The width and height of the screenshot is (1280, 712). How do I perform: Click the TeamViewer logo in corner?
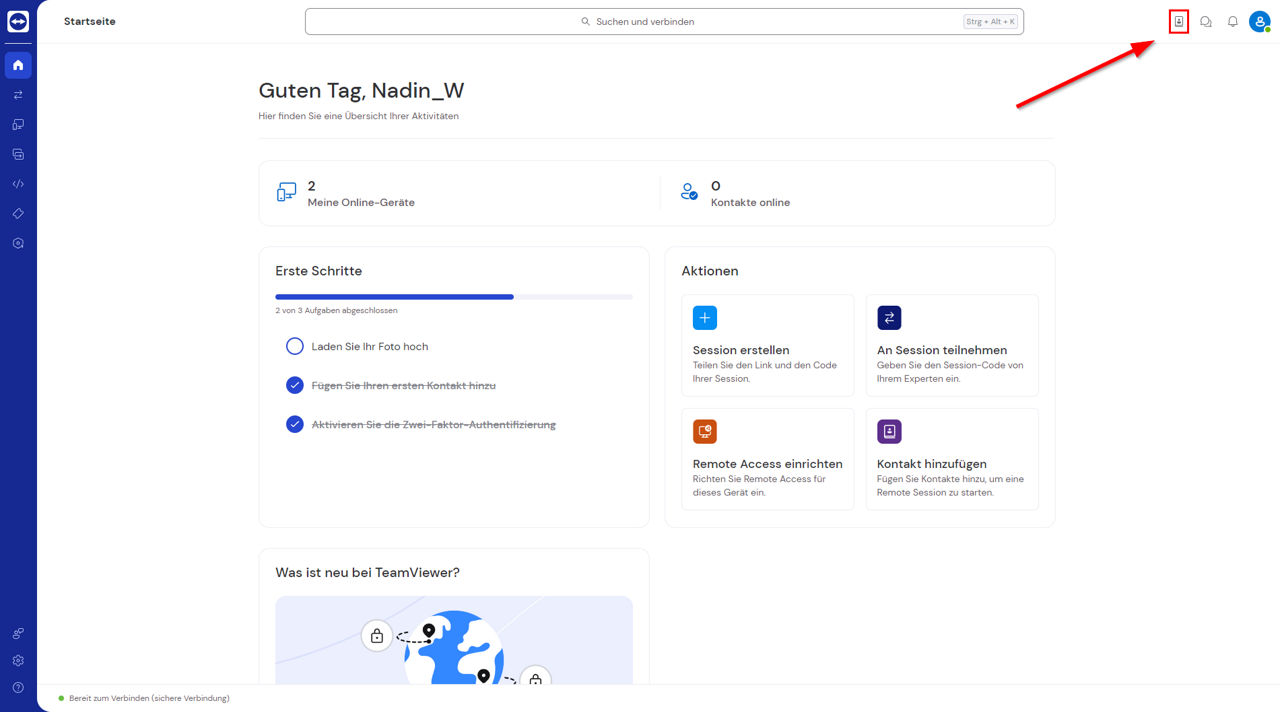pyautogui.click(x=18, y=21)
